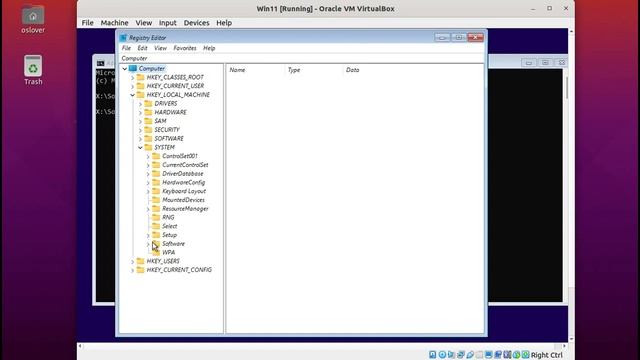Viewport: 640px width, 360px height.
Task: Select the CurrentControlSet folder icon
Action: pyautogui.click(x=156, y=164)
